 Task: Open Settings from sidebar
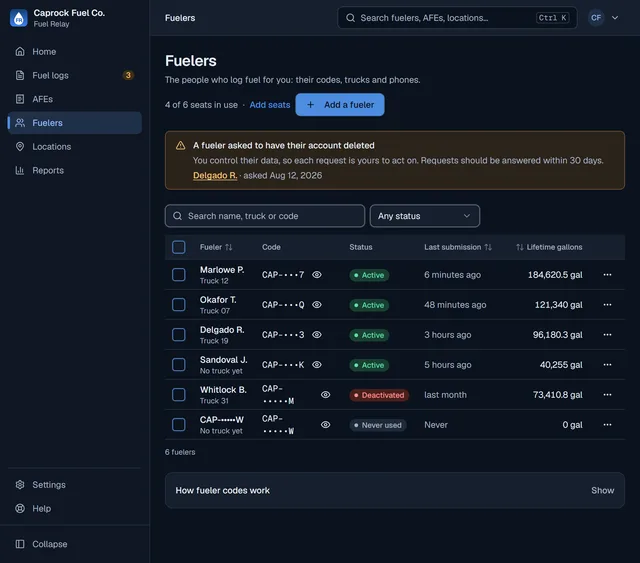pyautogui.click(x=75, y=485)
